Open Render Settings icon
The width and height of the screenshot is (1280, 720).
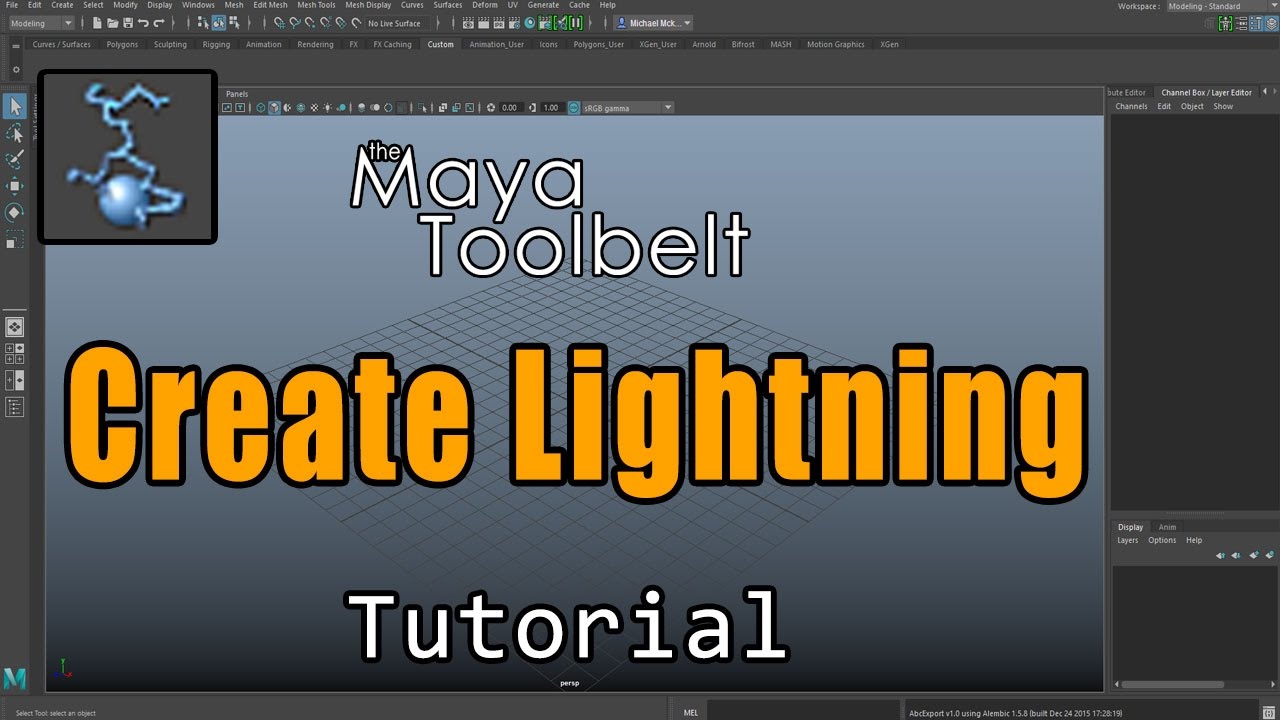point(513,22)
